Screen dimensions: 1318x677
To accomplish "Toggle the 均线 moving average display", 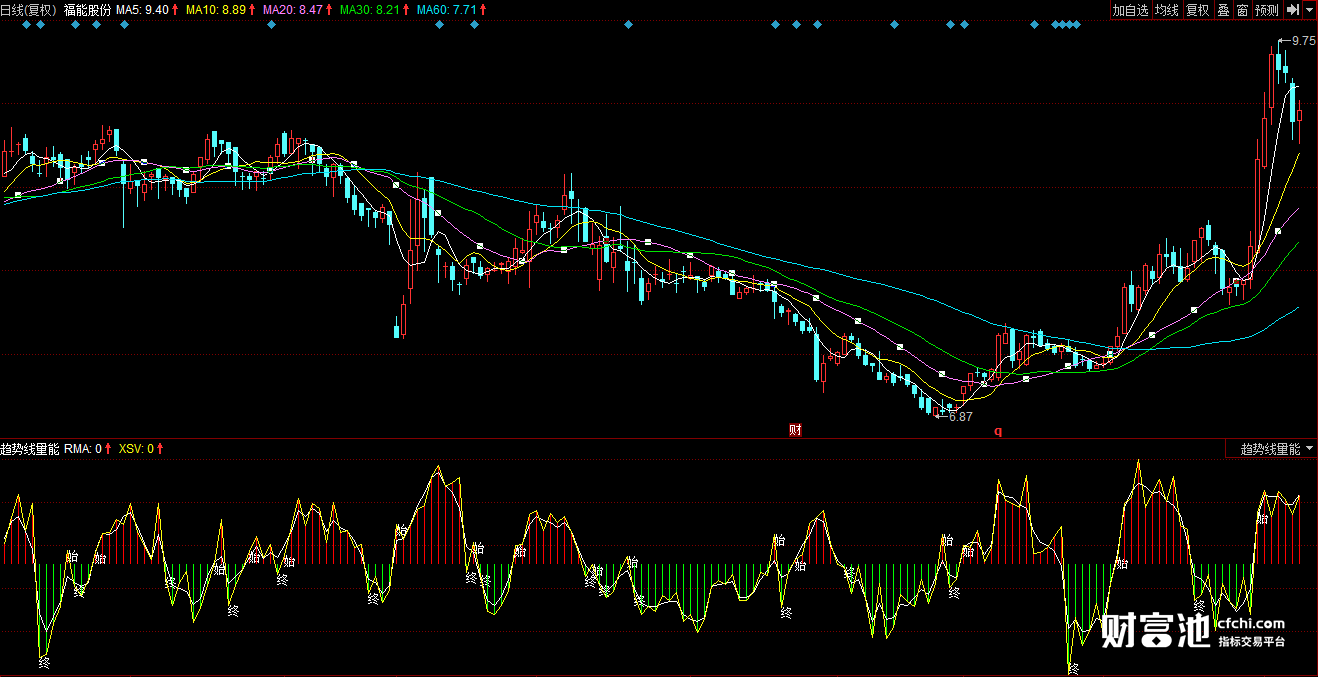I will pos(1166,10).
